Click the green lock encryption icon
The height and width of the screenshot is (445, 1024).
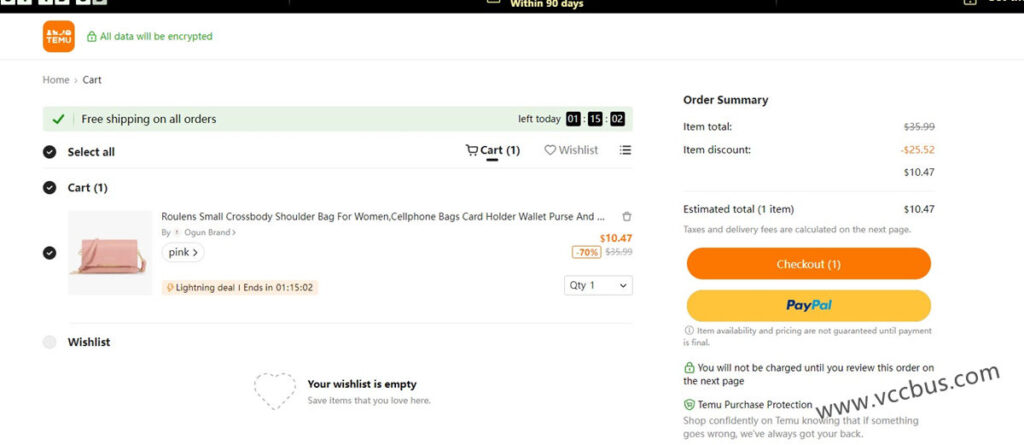point(92,37)
